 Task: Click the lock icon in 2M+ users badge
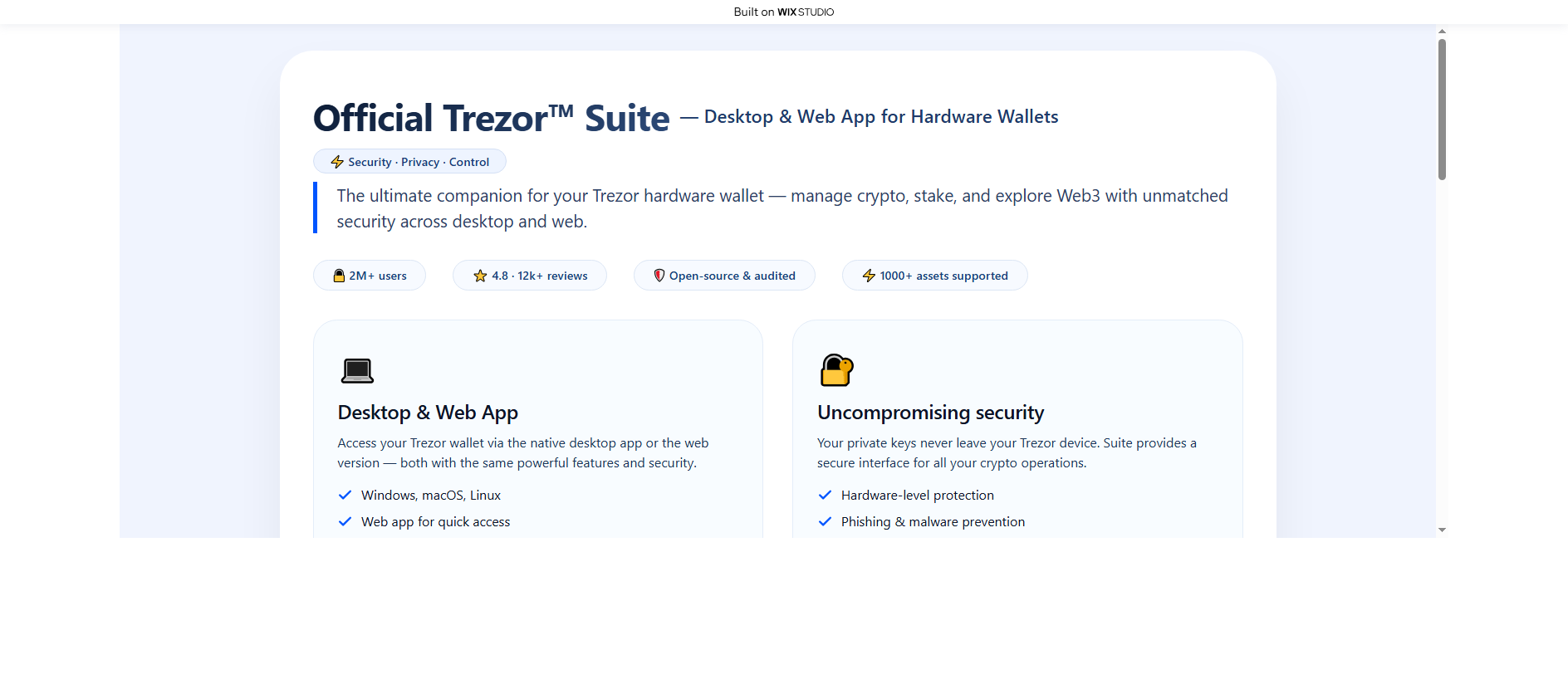pos(339,276)
